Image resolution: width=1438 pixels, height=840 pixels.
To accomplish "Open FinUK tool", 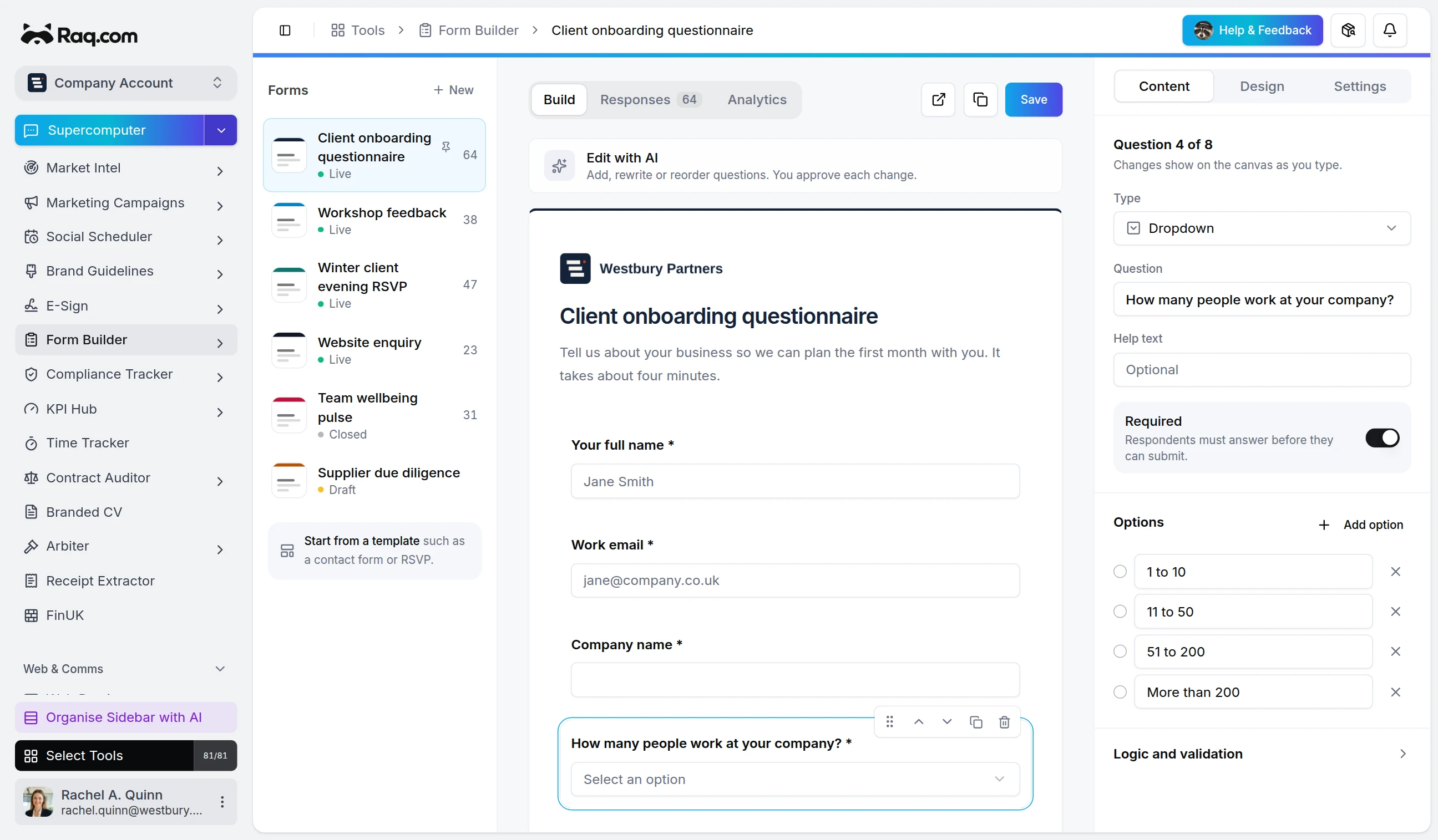I will [x=125, y=615].
